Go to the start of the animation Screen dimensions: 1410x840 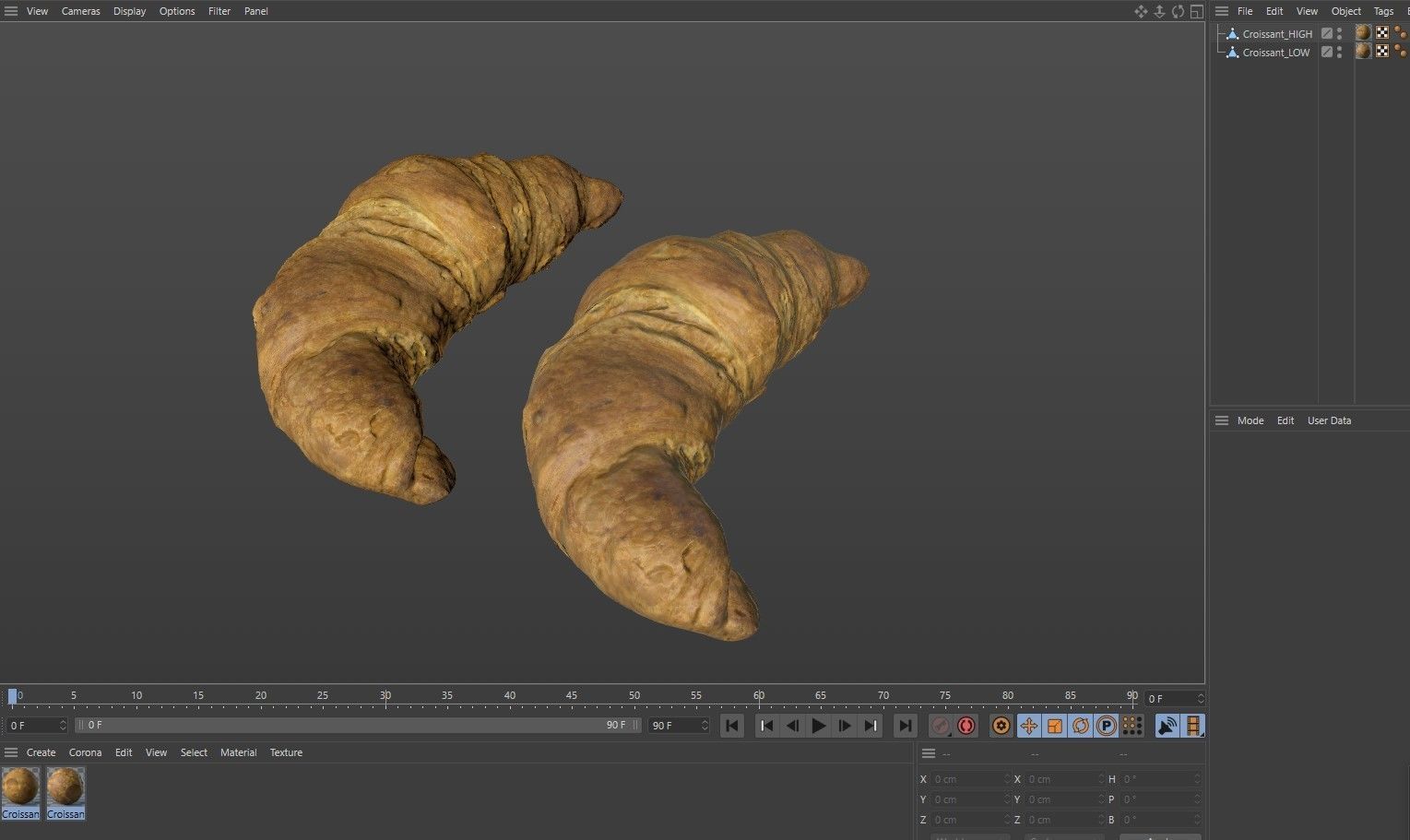click(732, 726)
